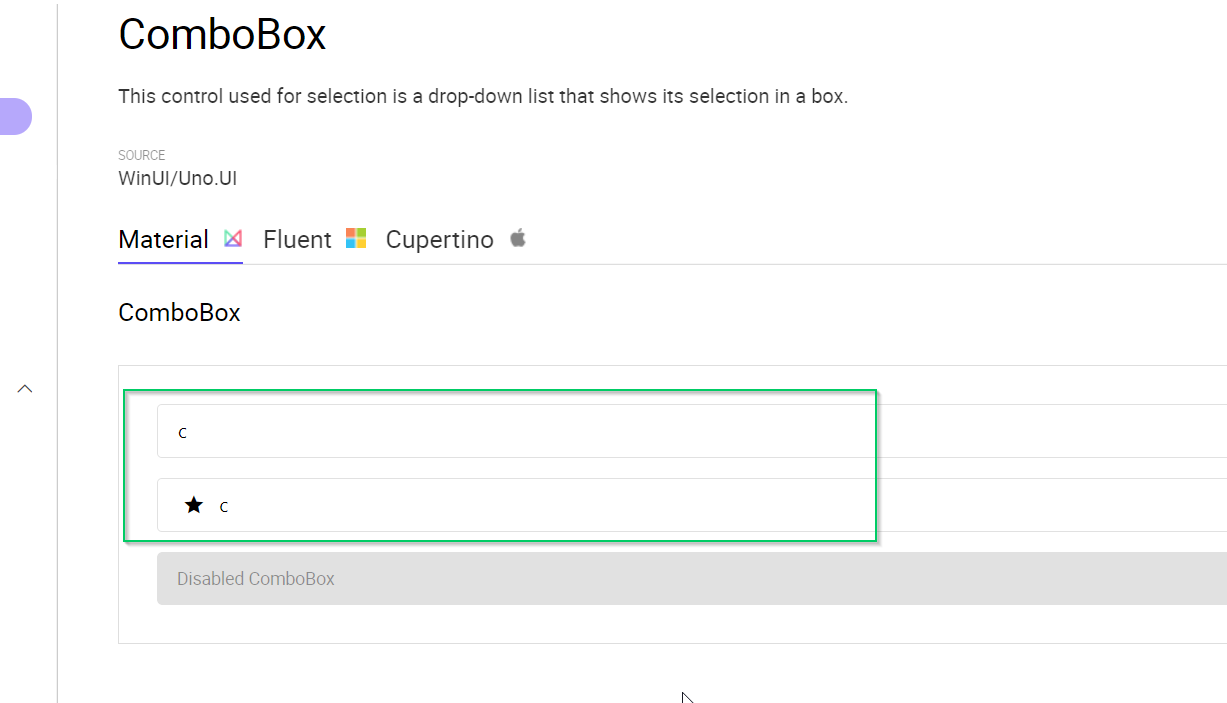Click the star icon inside the second ComboBox
This screenshot has height=703, width=1227.
coord(193,504)
